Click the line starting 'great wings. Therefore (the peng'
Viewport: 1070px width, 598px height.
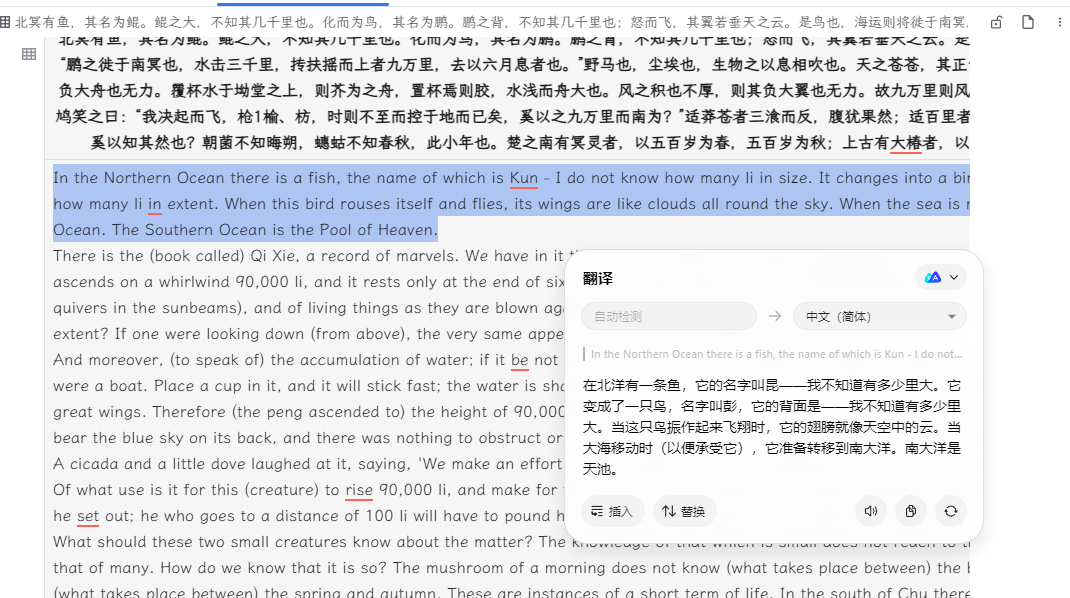(x=308, y=412)
